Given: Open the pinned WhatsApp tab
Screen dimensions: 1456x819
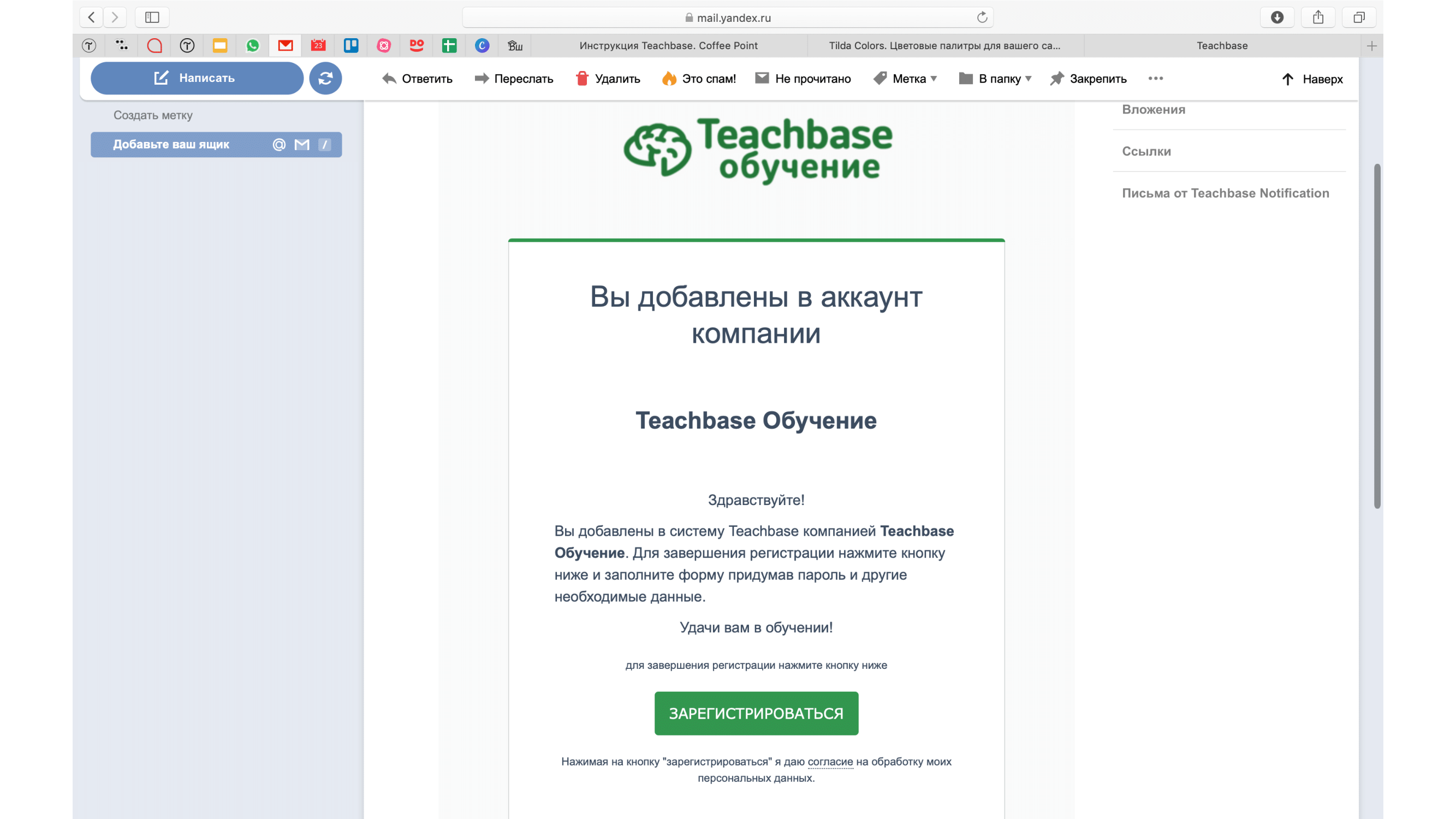Looking at the screenshot, I should pos(253,46).
